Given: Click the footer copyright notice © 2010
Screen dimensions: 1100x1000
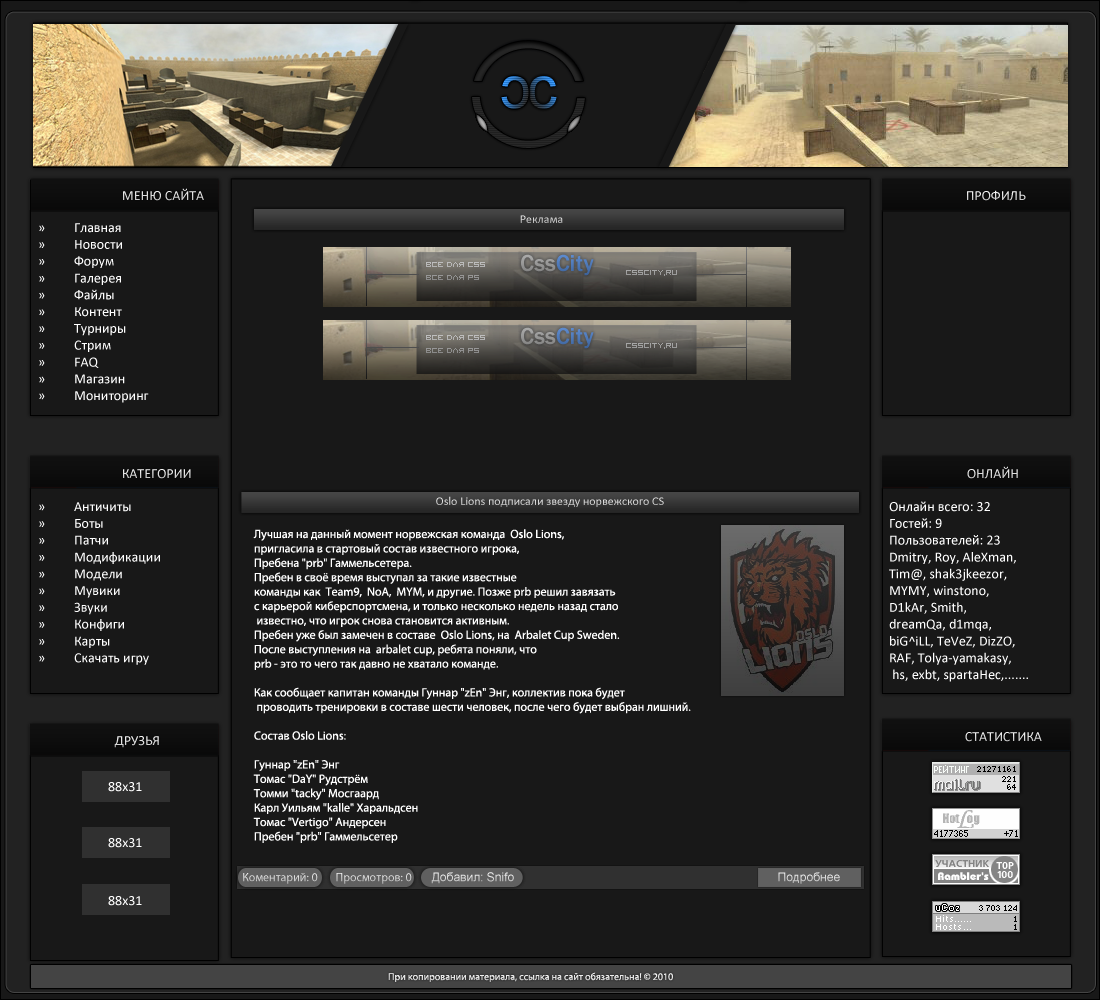Looking at the screenshot, I should [530, 977].
